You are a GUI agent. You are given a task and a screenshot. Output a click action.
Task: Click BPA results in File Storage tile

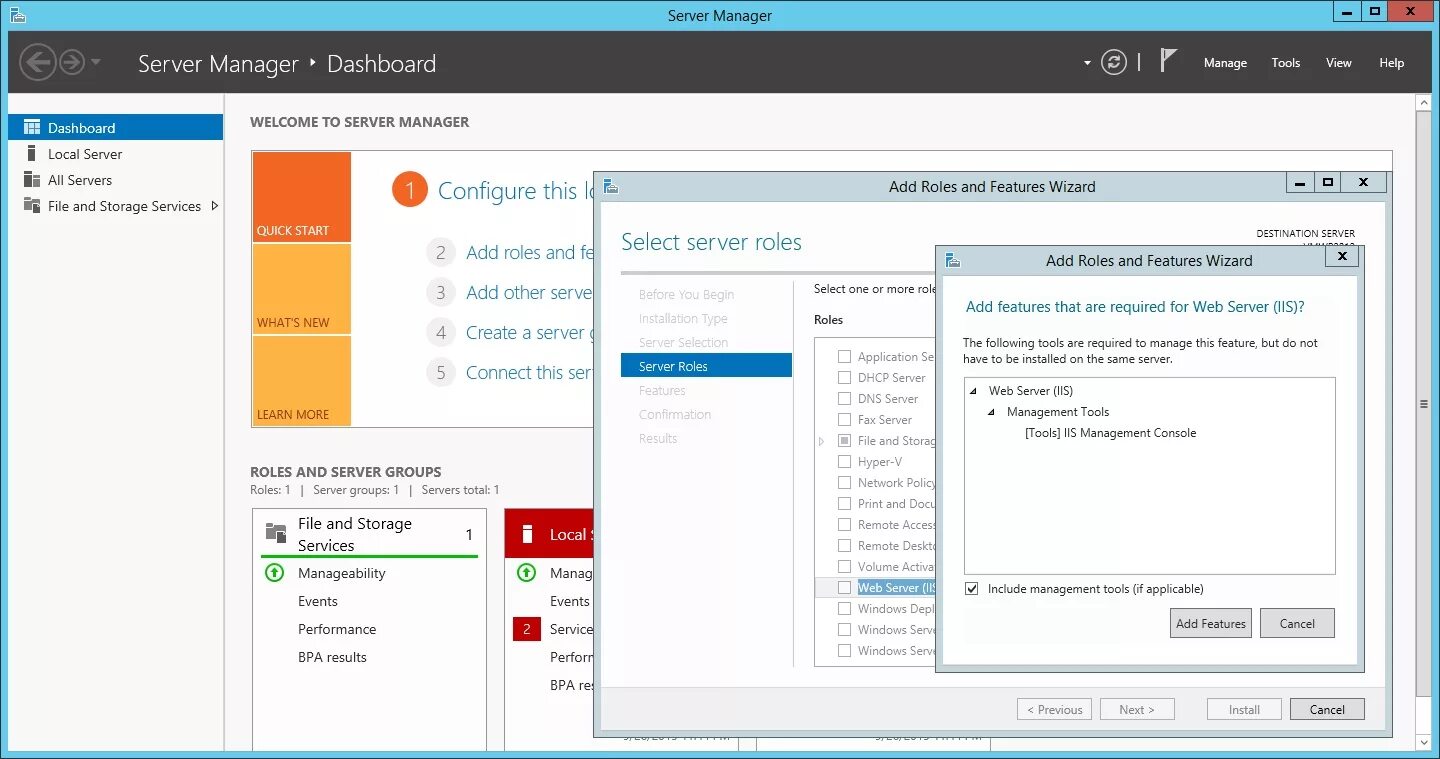[x=332, y=657]
